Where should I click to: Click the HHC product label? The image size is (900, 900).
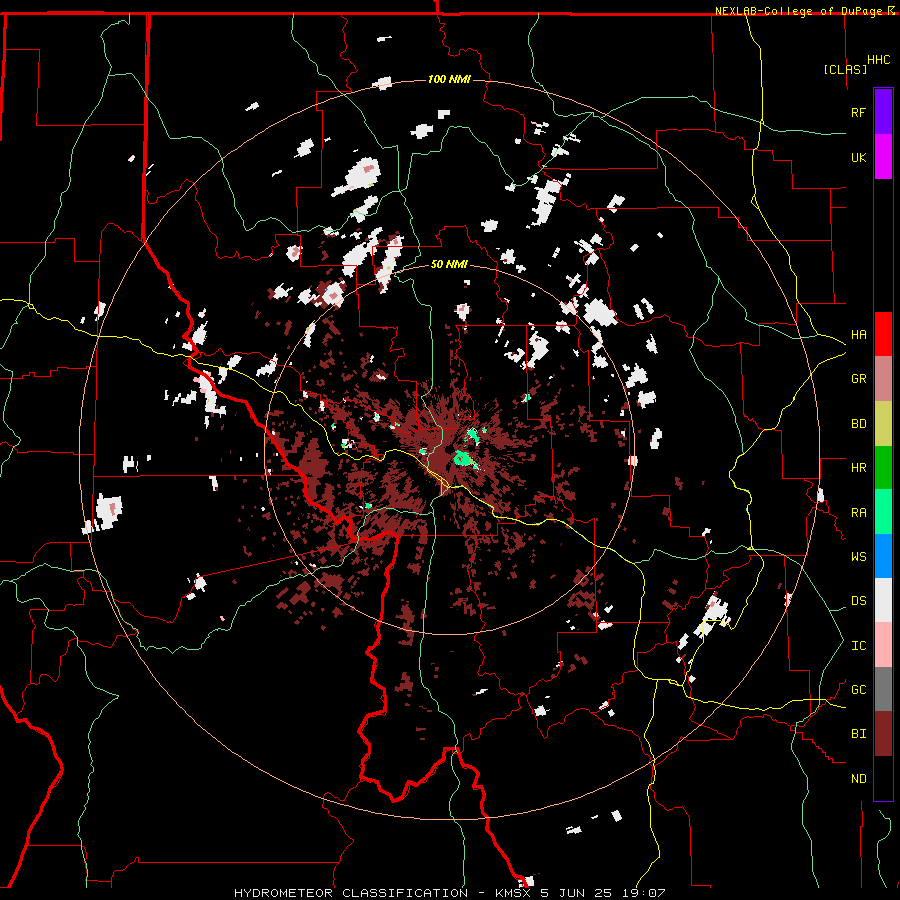(879, 60)
